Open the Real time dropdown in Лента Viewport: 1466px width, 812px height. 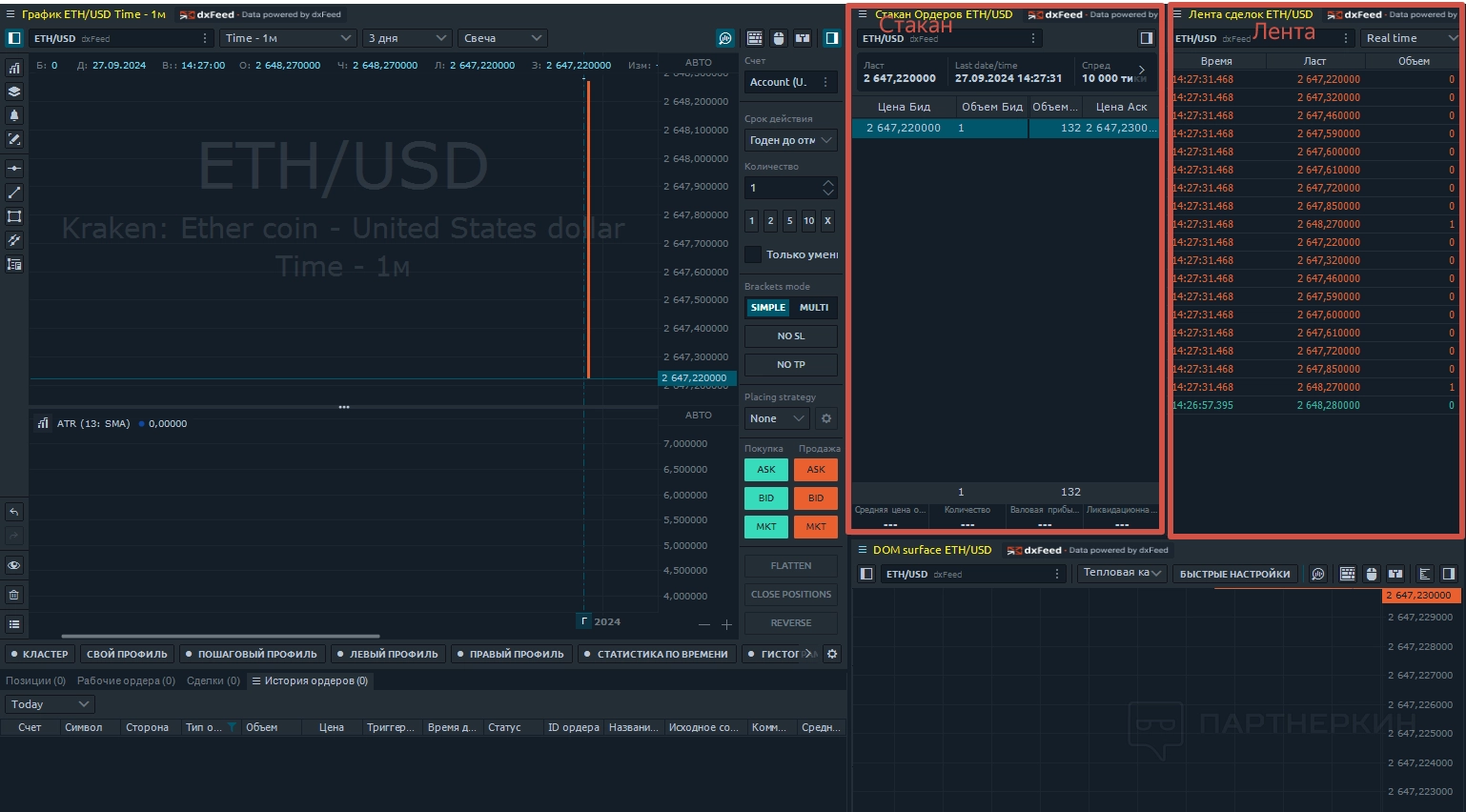coord(1410,38)
